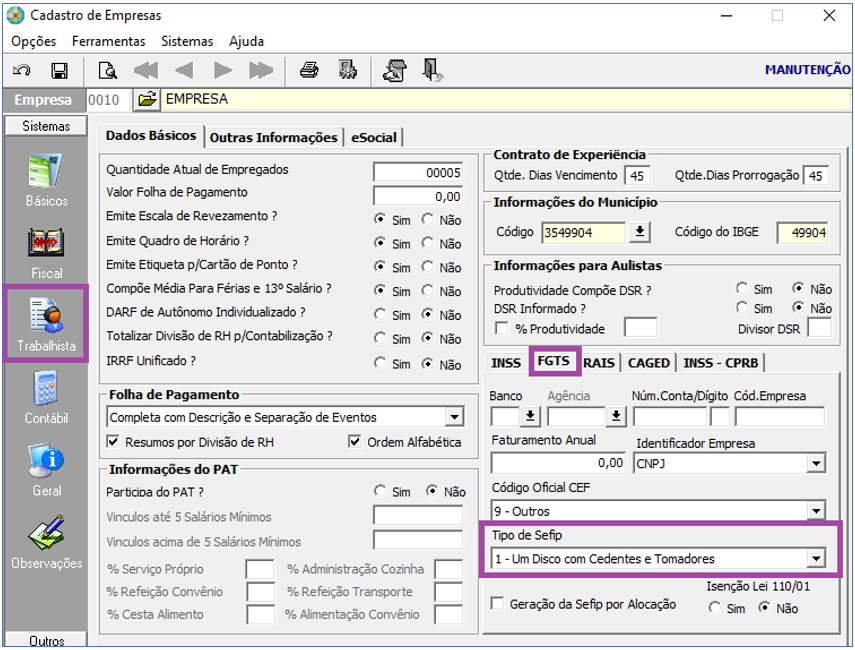
Task: Go to previous record arrow
Action: tap(184, 70)
